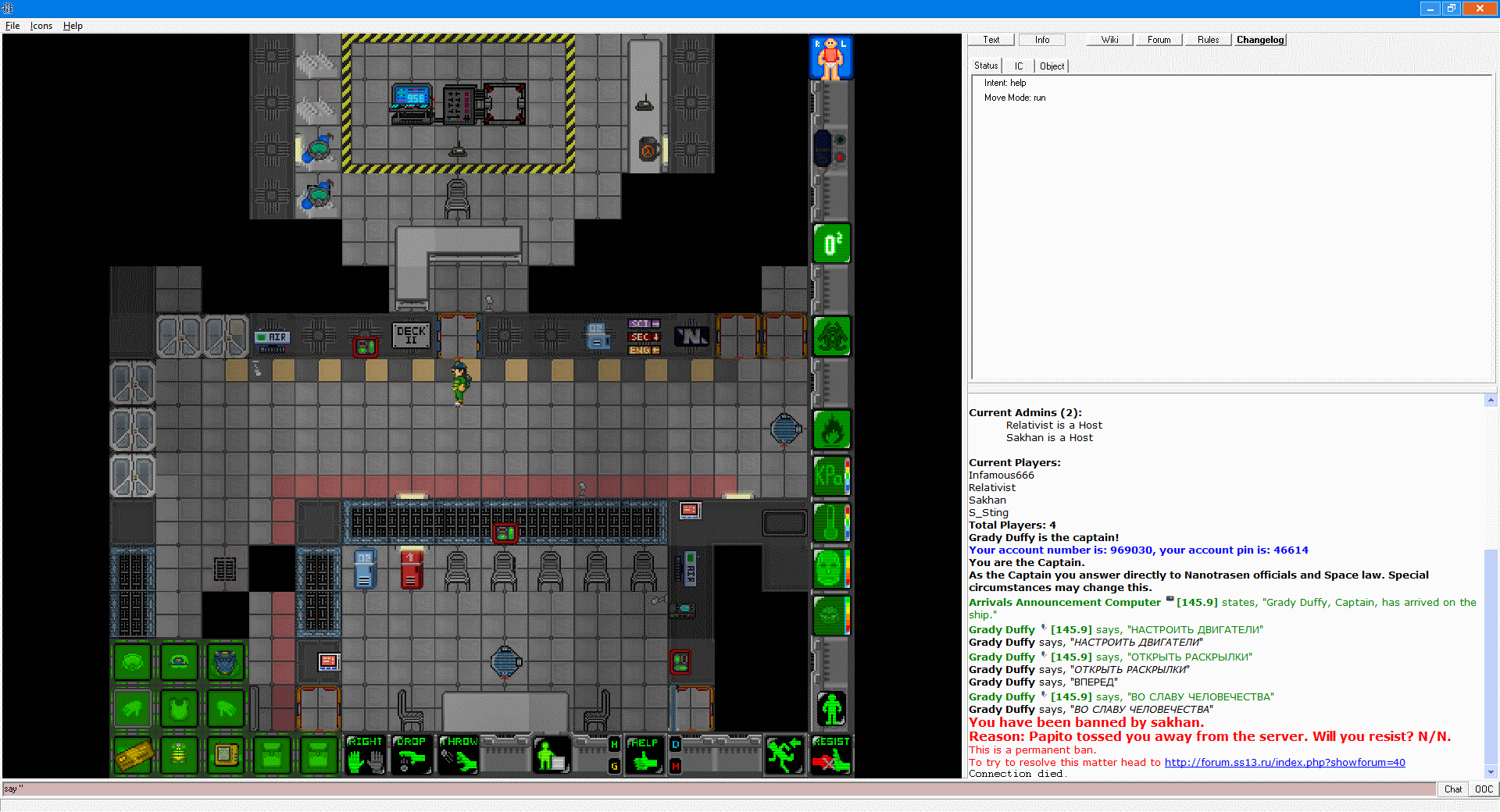Click the thermometer temperature indicator icon
The height and width of the screenshot is (812, 1500).
832,522
